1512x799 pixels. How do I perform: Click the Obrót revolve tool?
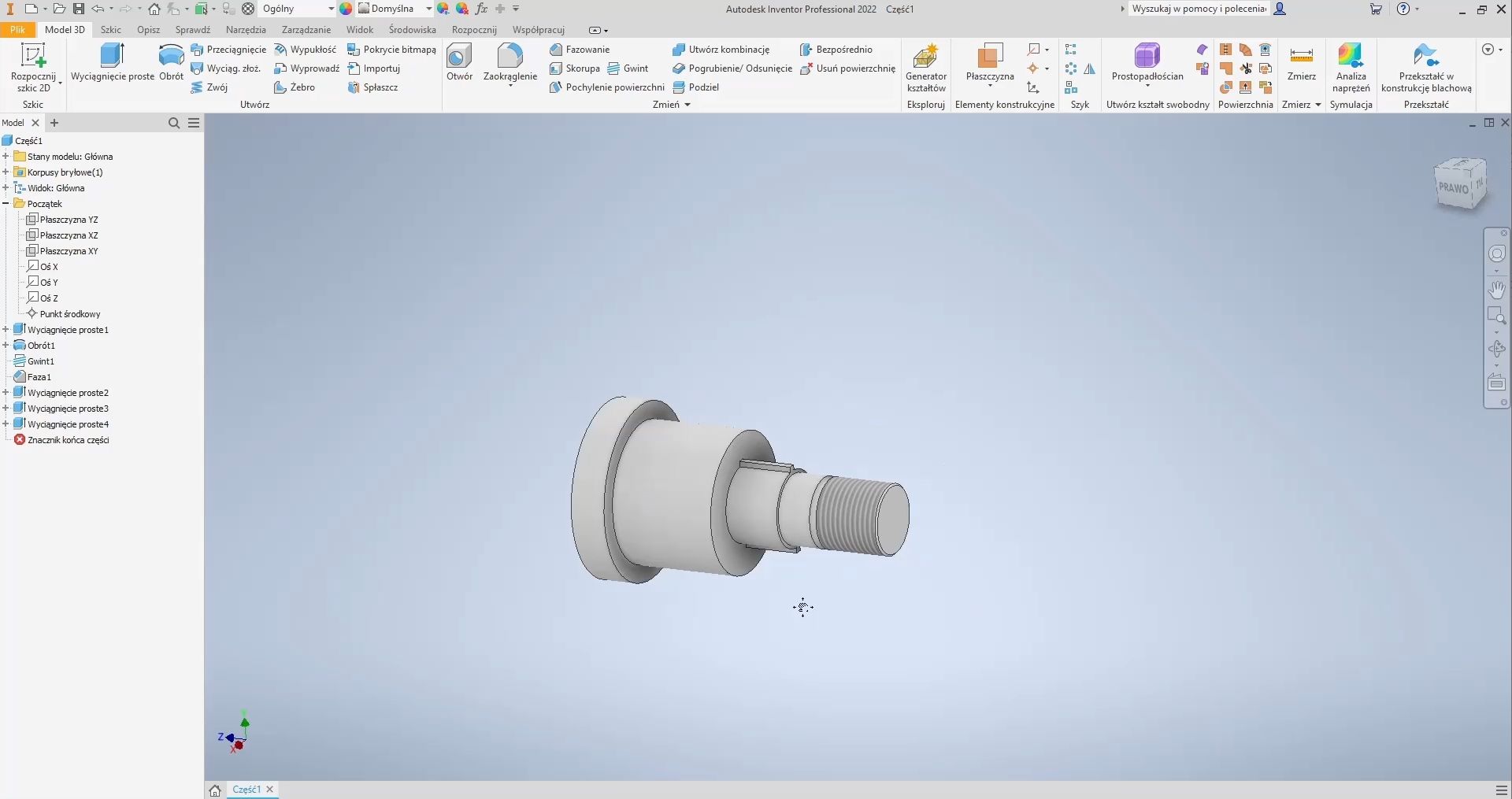click(171, 63)
